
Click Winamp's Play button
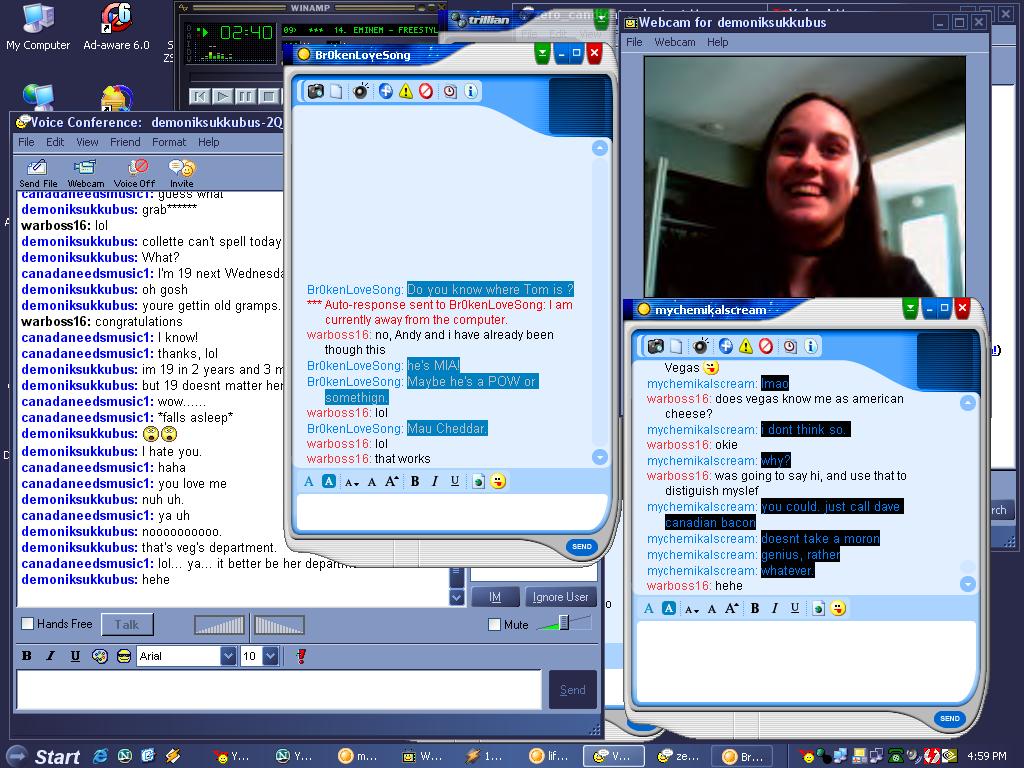tap(223, 97)
